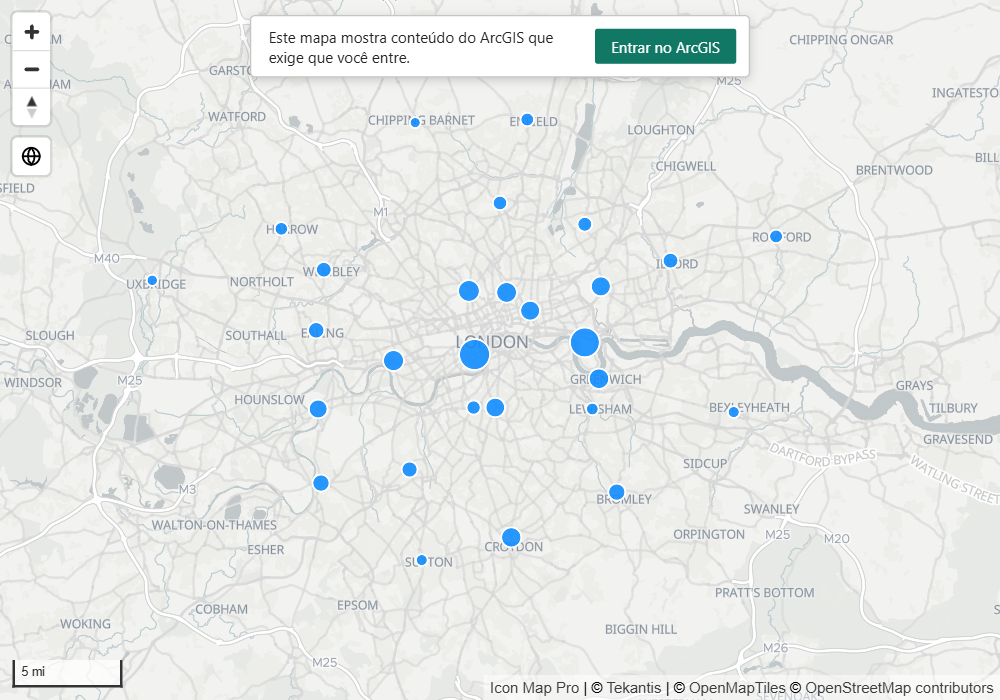Select the blue marker at Harrow
This screenshot has height=700, width=1000.
coord(281,228)
